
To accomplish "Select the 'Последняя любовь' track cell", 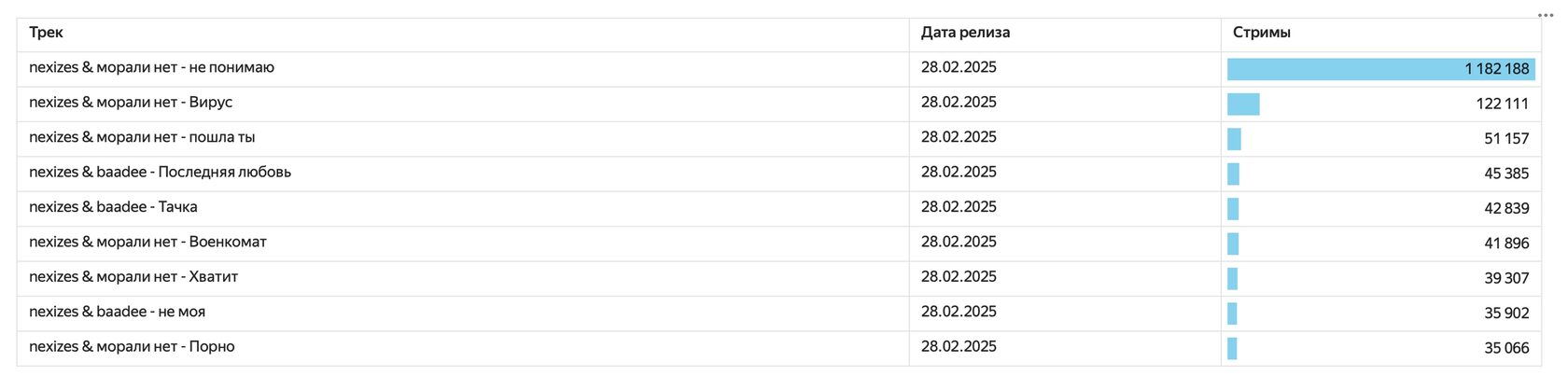I will (463, 174).
